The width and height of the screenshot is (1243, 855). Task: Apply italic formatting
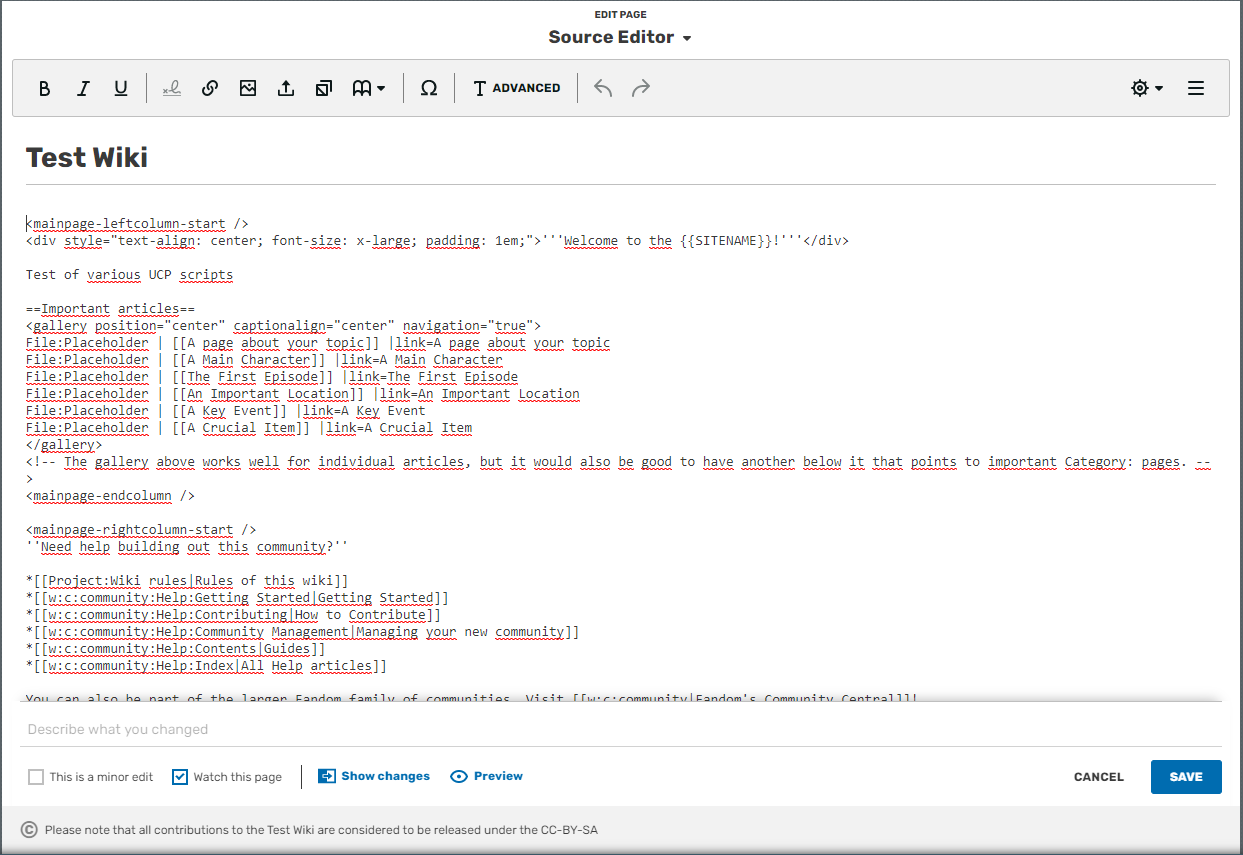pyautogui.click(x=83, y=88)
